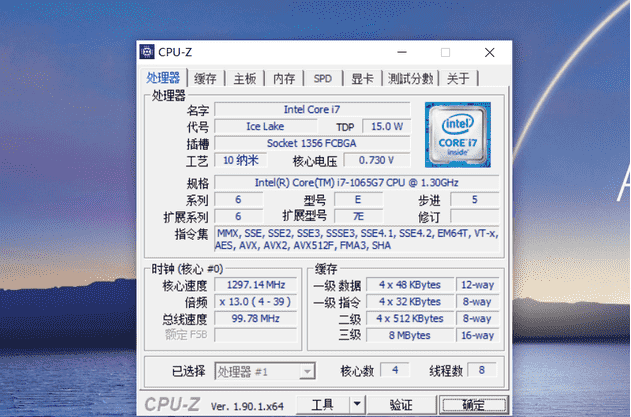The width and height of the screenshot is (631, 417).
Task: Click the core voltage value 0.730 V
Action: (x=377, y=160)
